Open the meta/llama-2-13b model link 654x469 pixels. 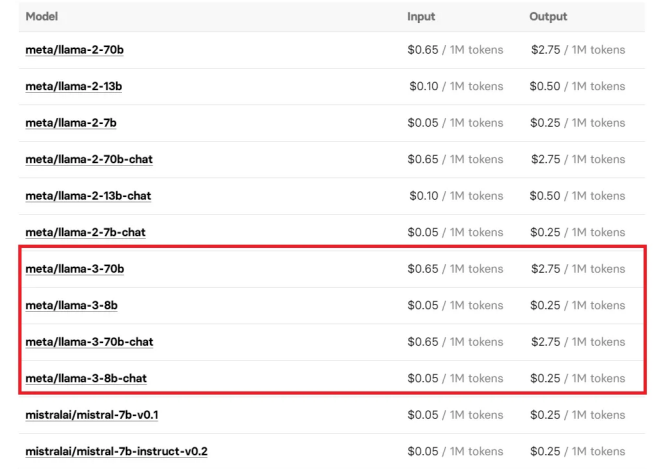coord(74,86)
